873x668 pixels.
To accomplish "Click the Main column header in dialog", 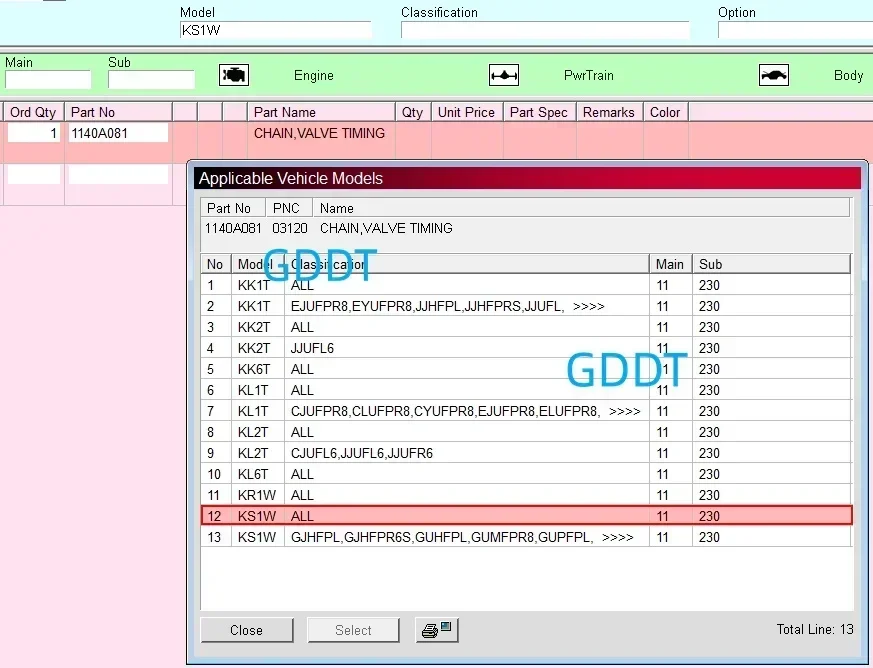I will pyautogui.click(x=670, y=264).
